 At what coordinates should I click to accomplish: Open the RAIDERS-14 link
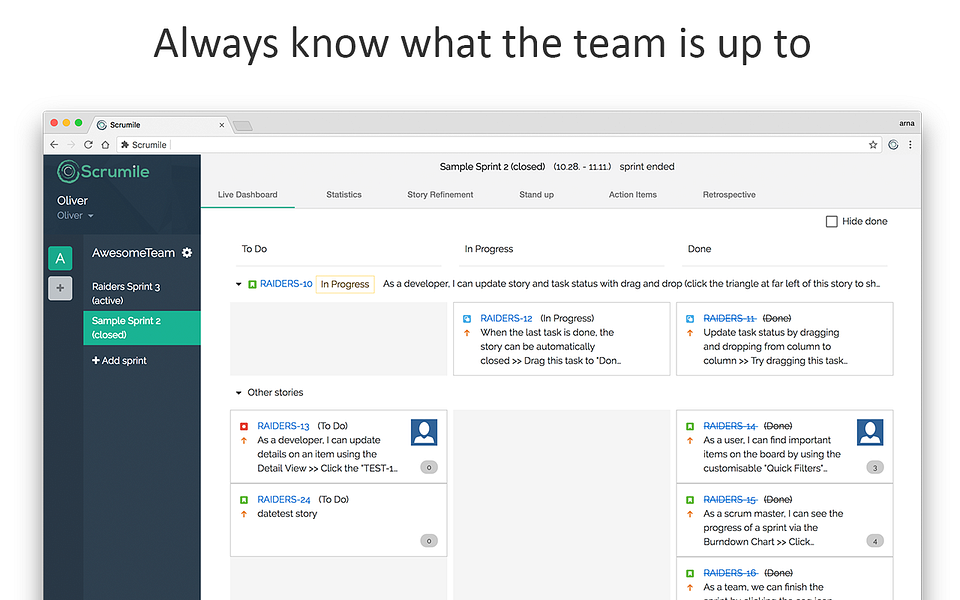coord(730,426)
